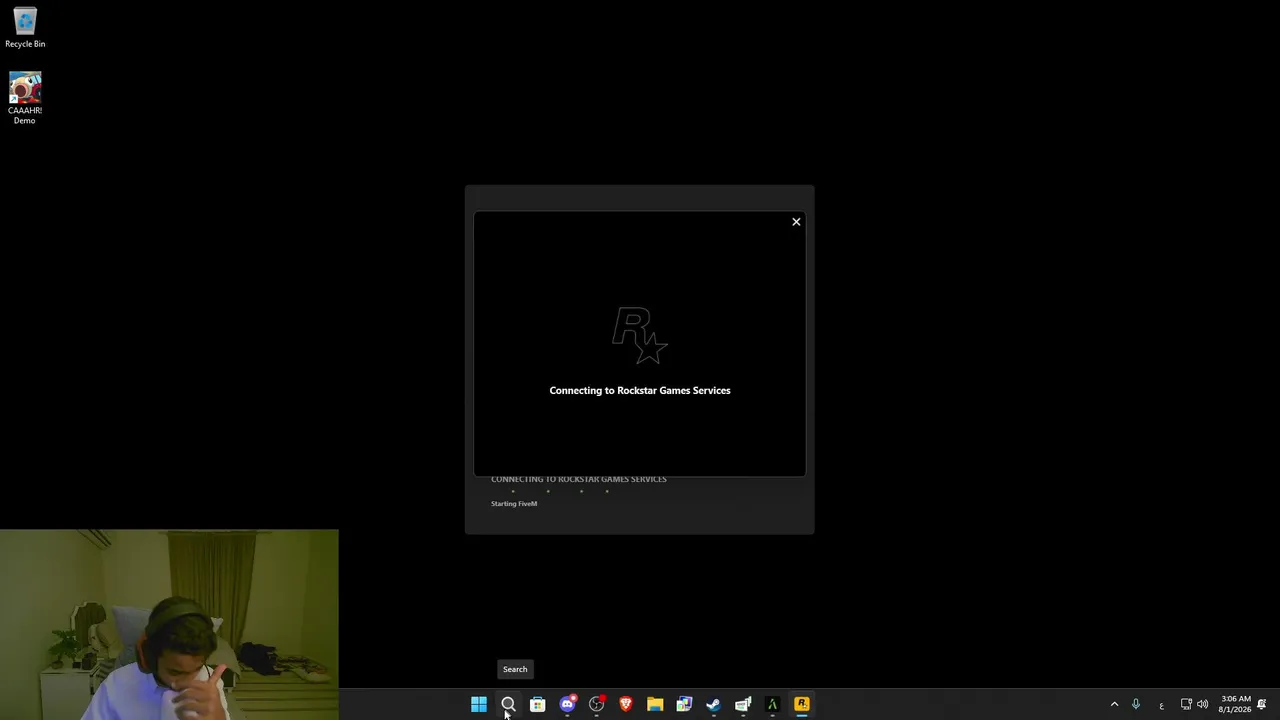Click the webcam overlay preview
This screenshot has height=720, width=1280.
click(x=169, y=625)
